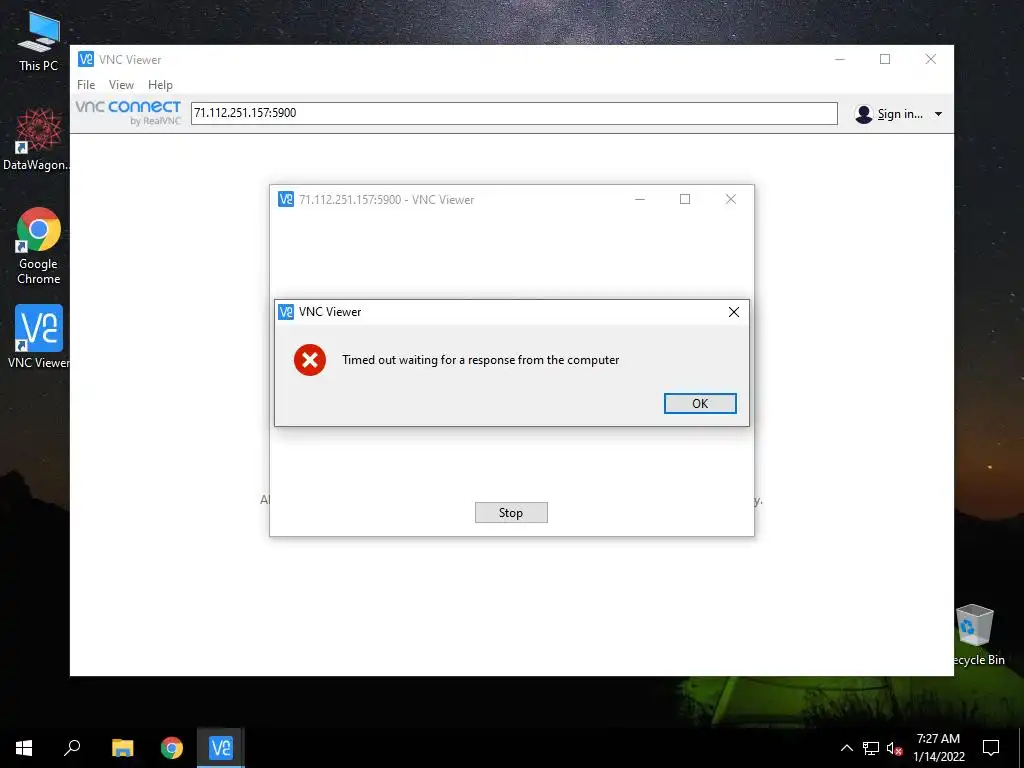The height and width of the screenshot is (768, 1024).
Task: Click the VNC Connect by RealVNC logo
Action: coord(128,112)
